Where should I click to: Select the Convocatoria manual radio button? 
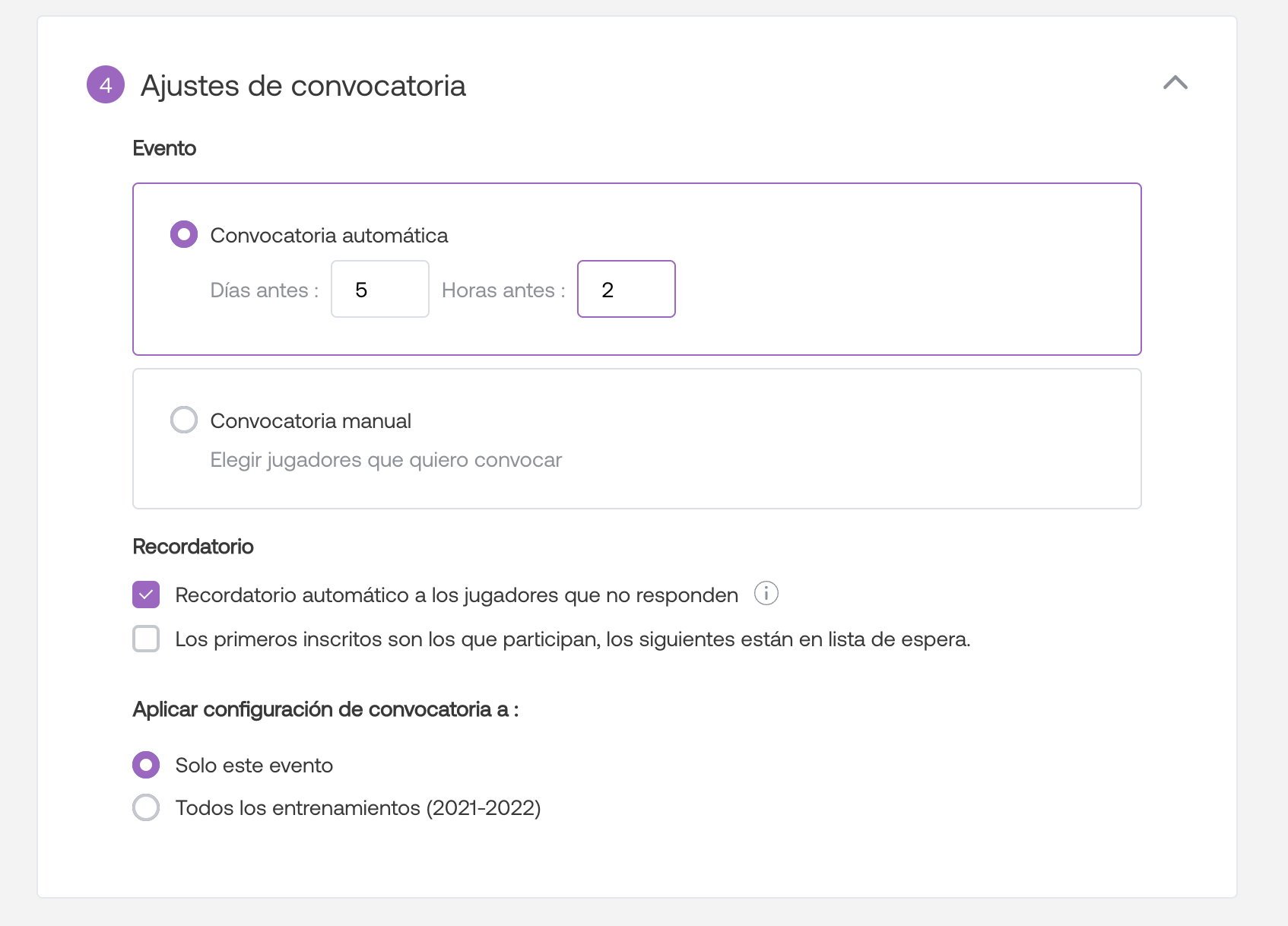pyautogui.click(x=184, y=420)
